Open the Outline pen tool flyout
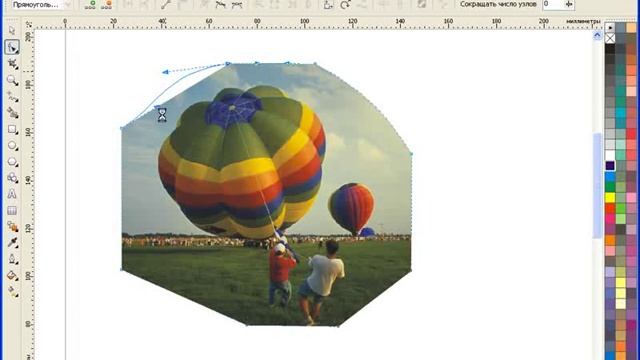The height and width of the screenshot is (360, 640). coord(12,259)
